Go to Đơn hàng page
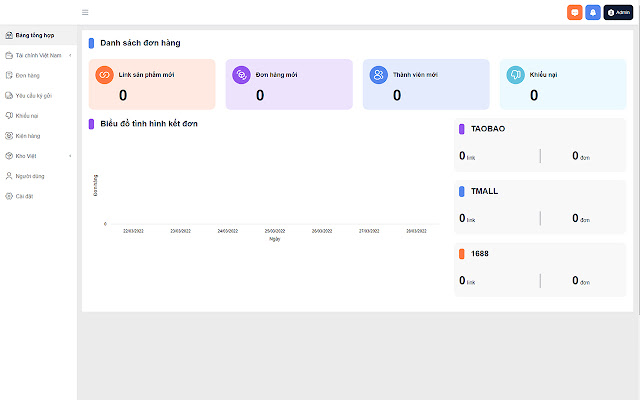This screenshot has width=640, height=400. coord(38,76)
